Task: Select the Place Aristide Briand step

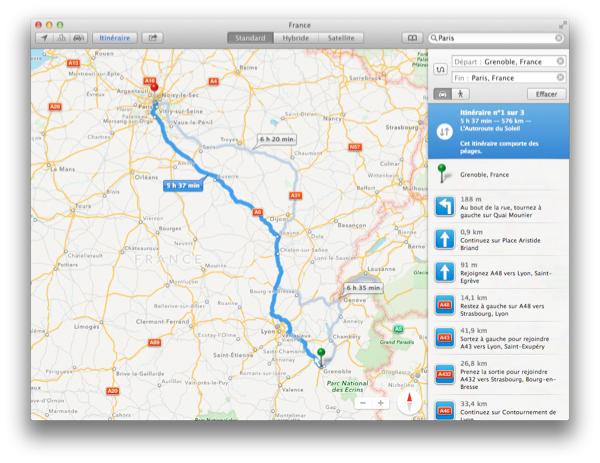Action: 498,240
